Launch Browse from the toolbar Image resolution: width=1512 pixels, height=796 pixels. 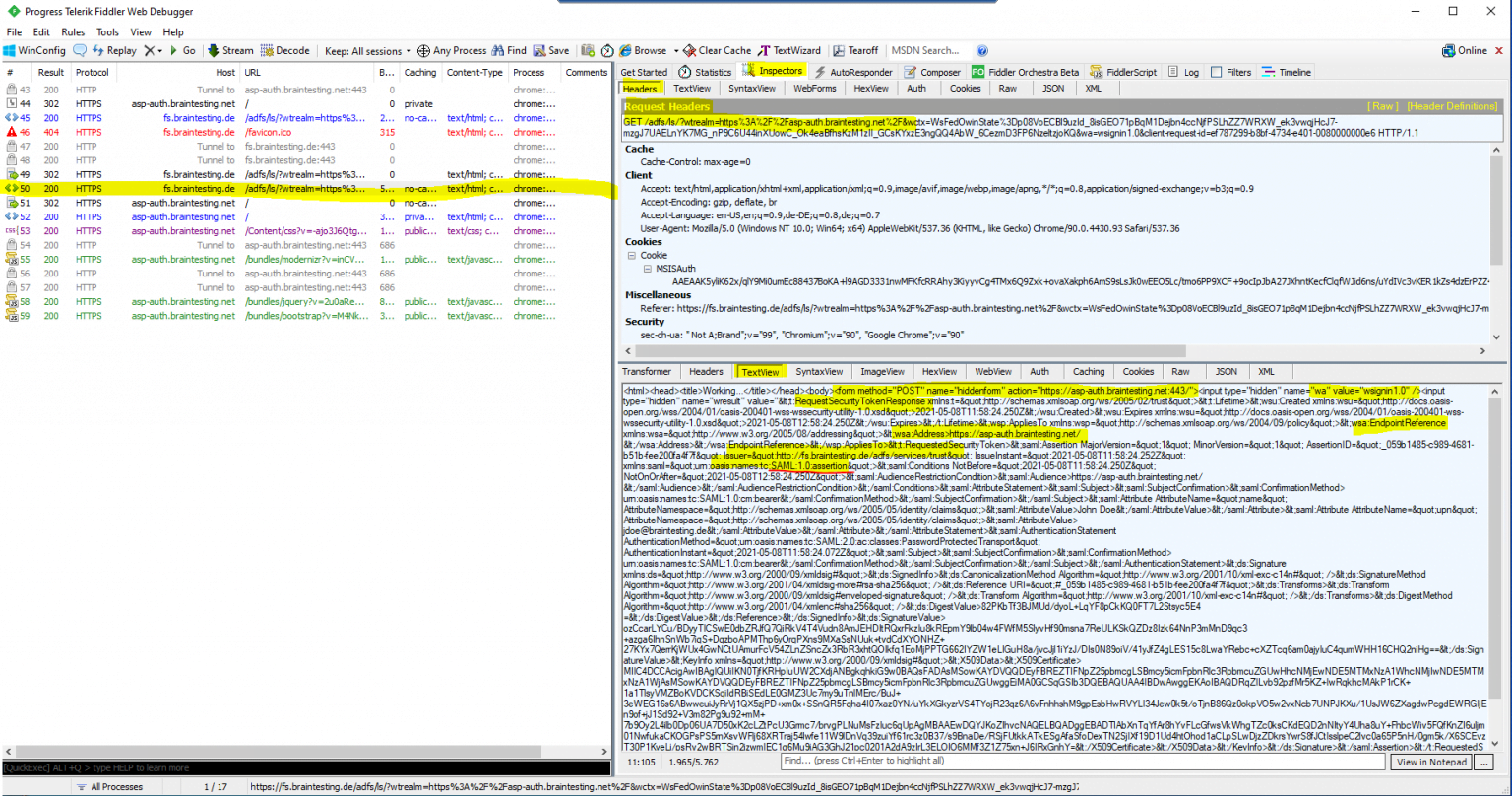650,50
